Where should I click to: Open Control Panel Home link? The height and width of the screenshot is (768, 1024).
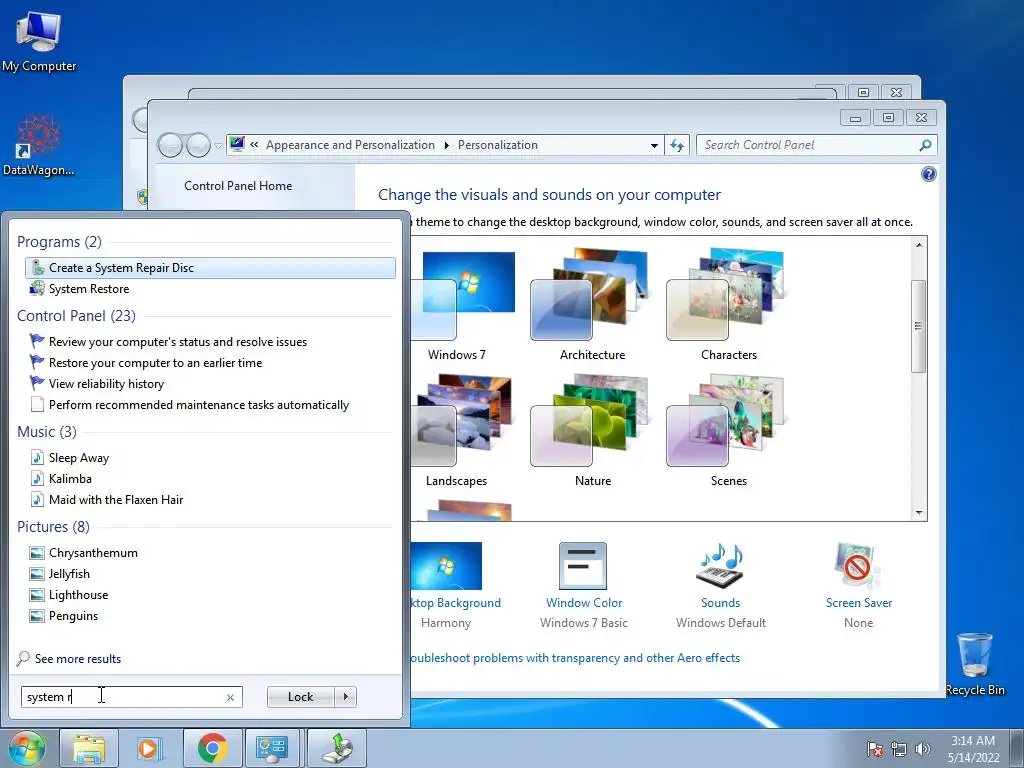238,186
